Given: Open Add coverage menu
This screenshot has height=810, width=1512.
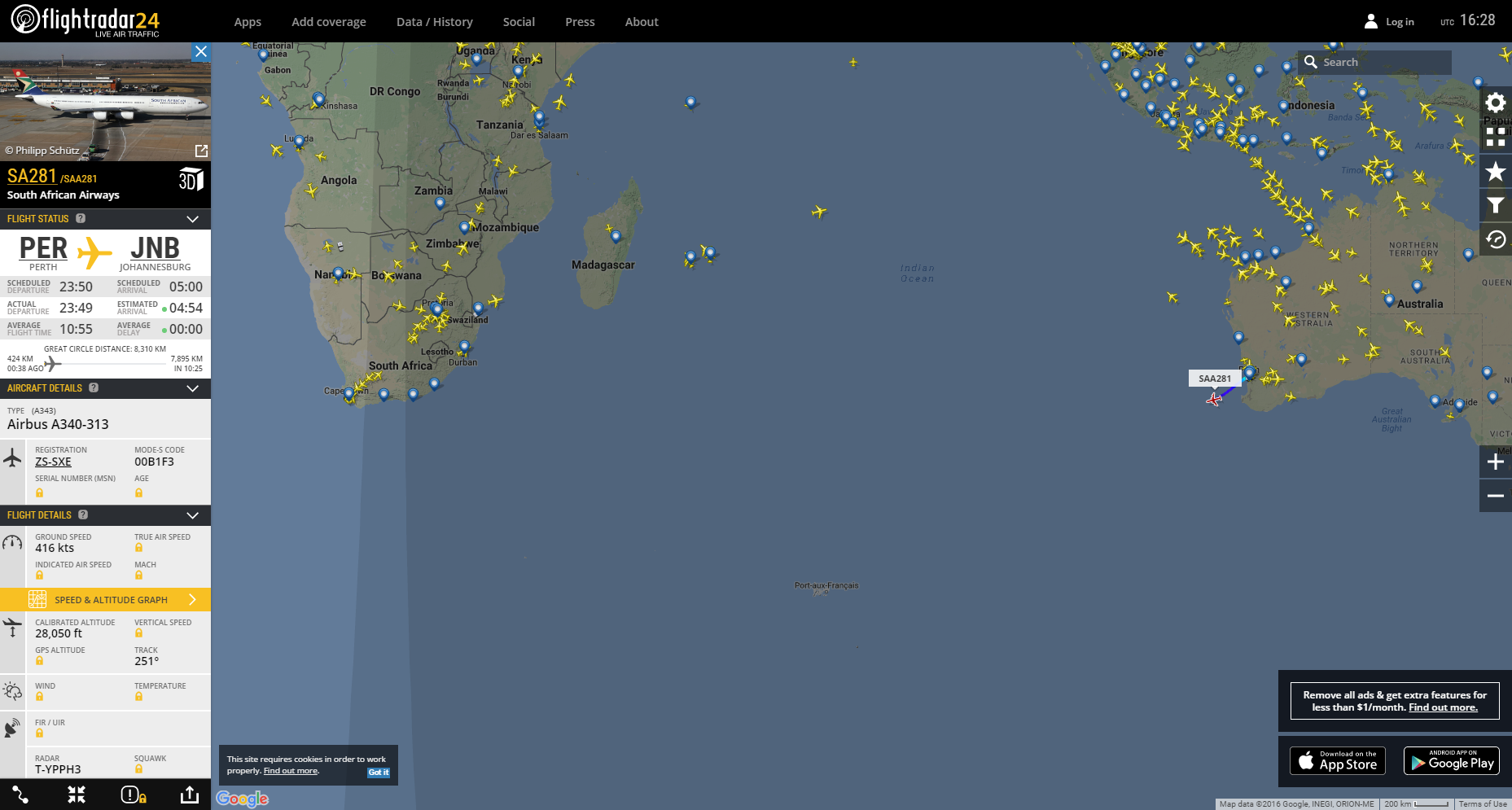Looking at the screenshot, I should coord(329,22).
